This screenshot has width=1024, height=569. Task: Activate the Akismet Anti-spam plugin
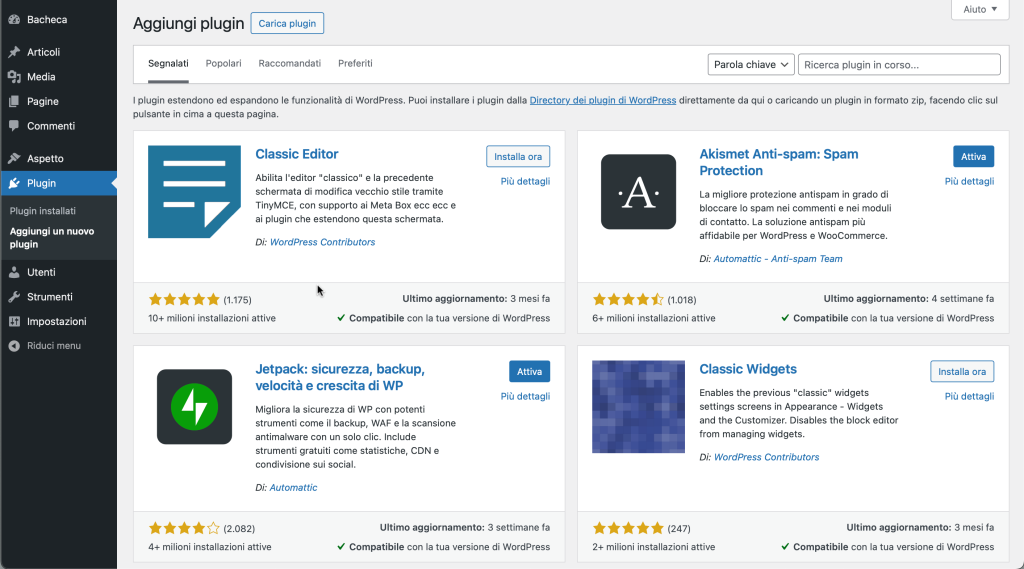coord(973,157)
